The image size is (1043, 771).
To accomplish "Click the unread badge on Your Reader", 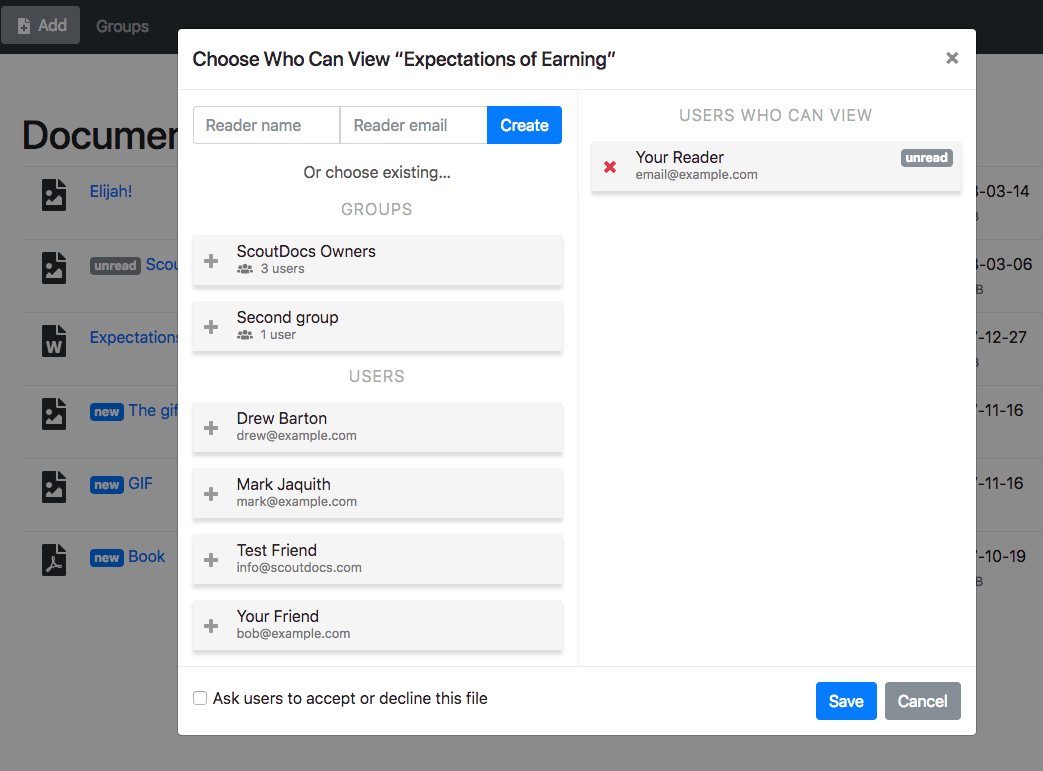I will point(926,157).
